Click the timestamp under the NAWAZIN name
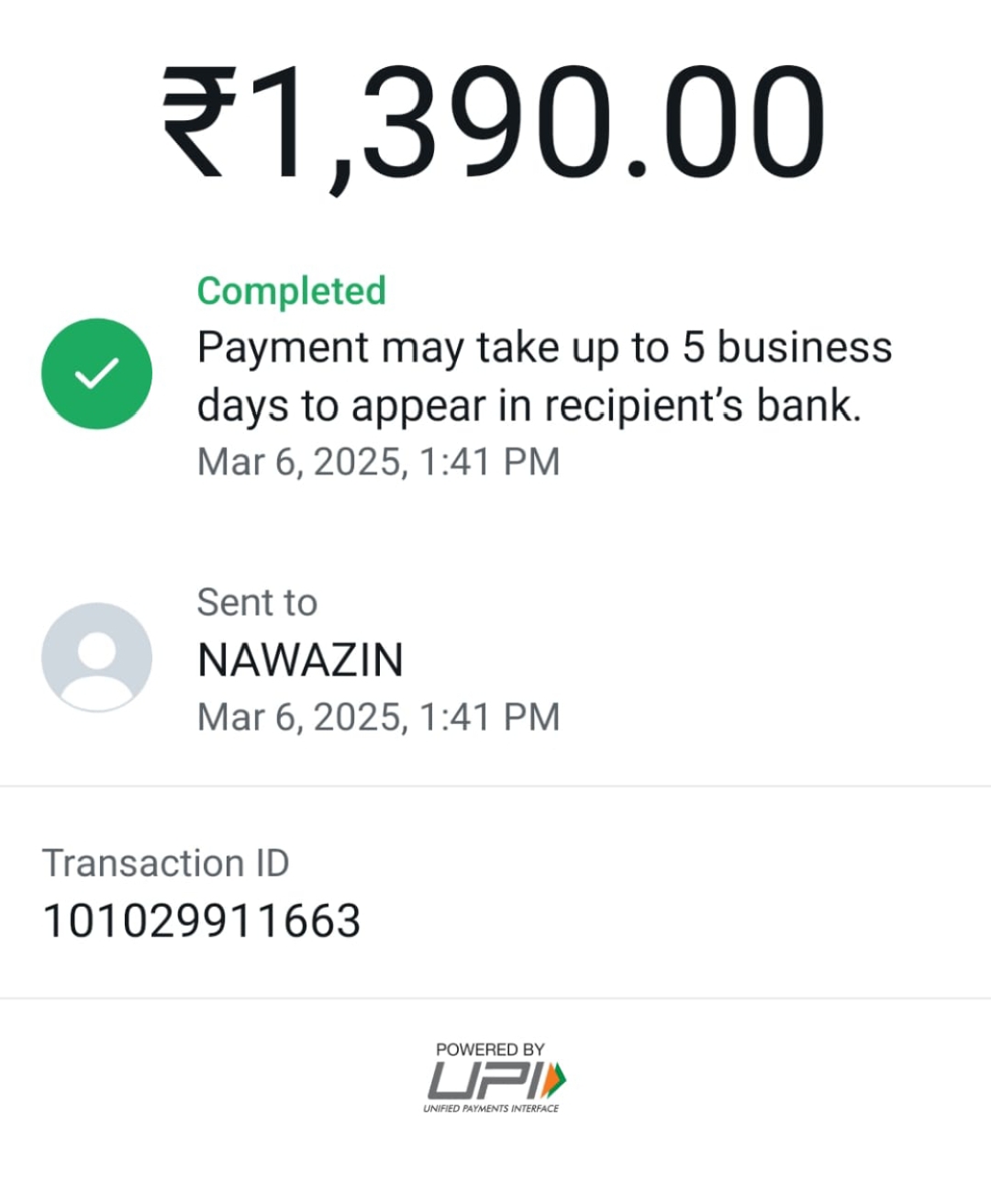 click(x=378, y=717)
